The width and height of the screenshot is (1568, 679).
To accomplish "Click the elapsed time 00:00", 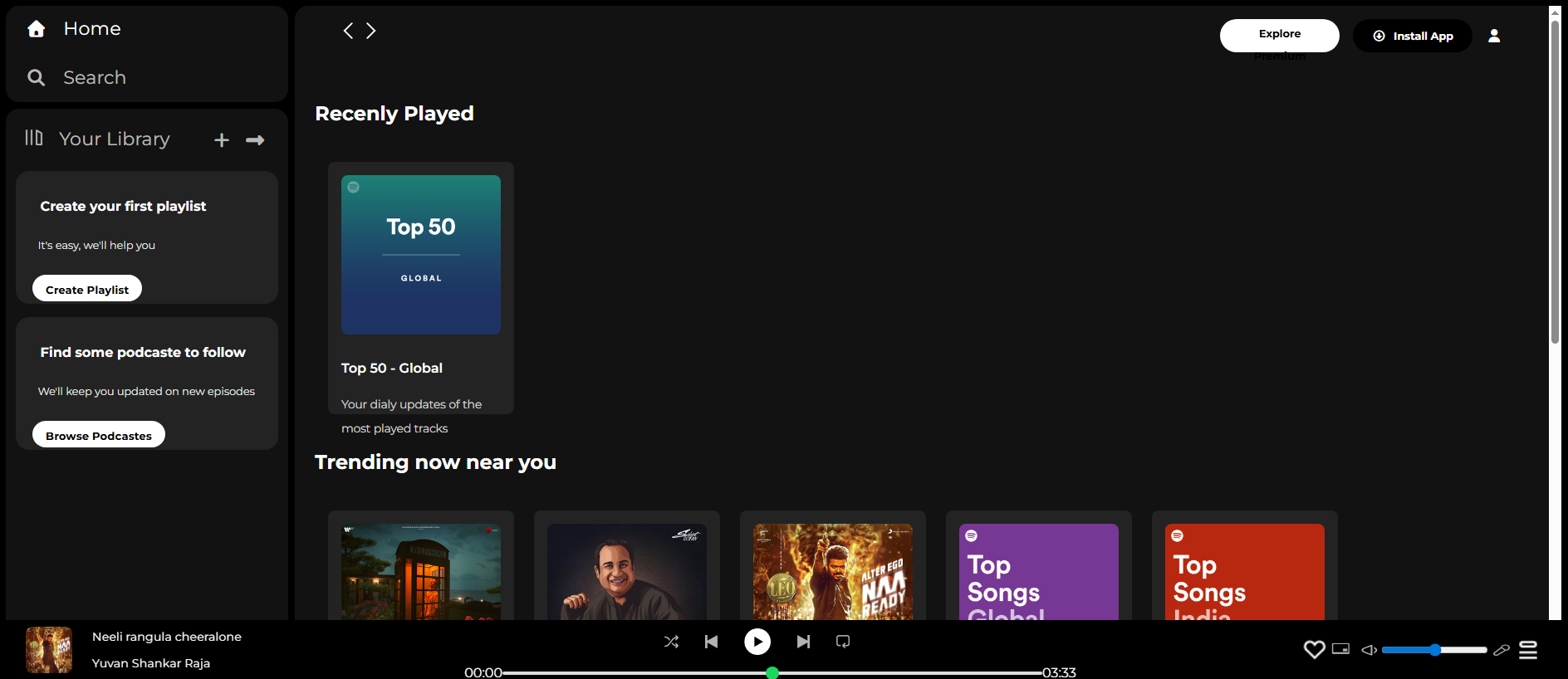I will (483, 672).
